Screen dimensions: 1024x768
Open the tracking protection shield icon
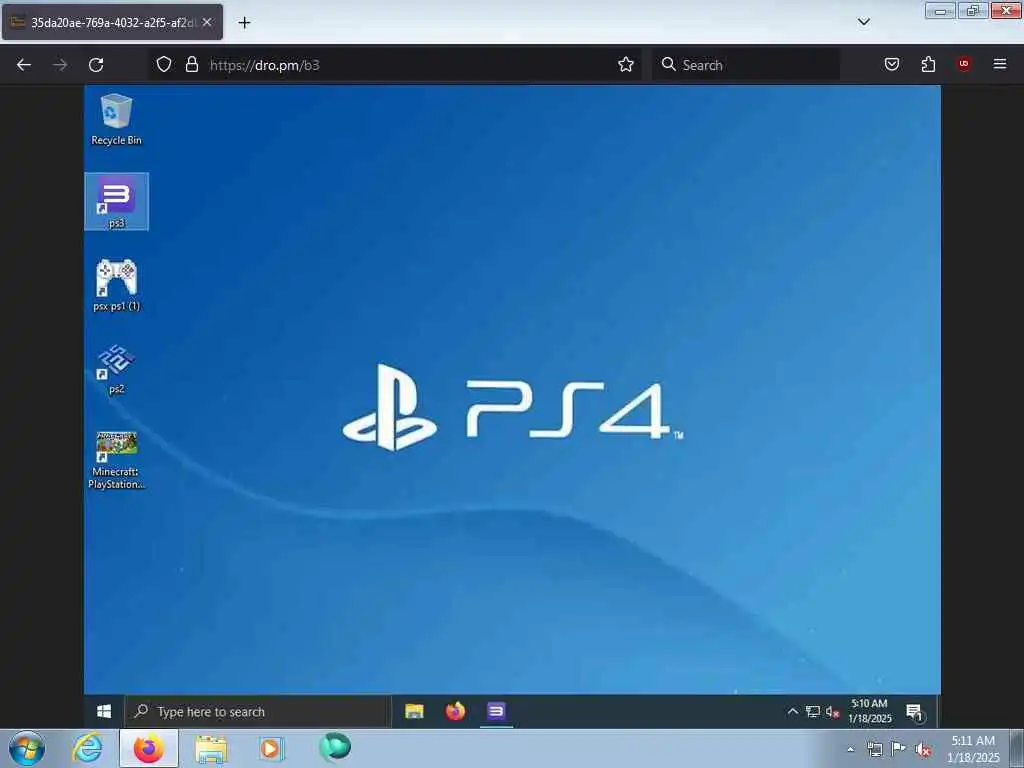pyautogui.click(x=164, y=65)
